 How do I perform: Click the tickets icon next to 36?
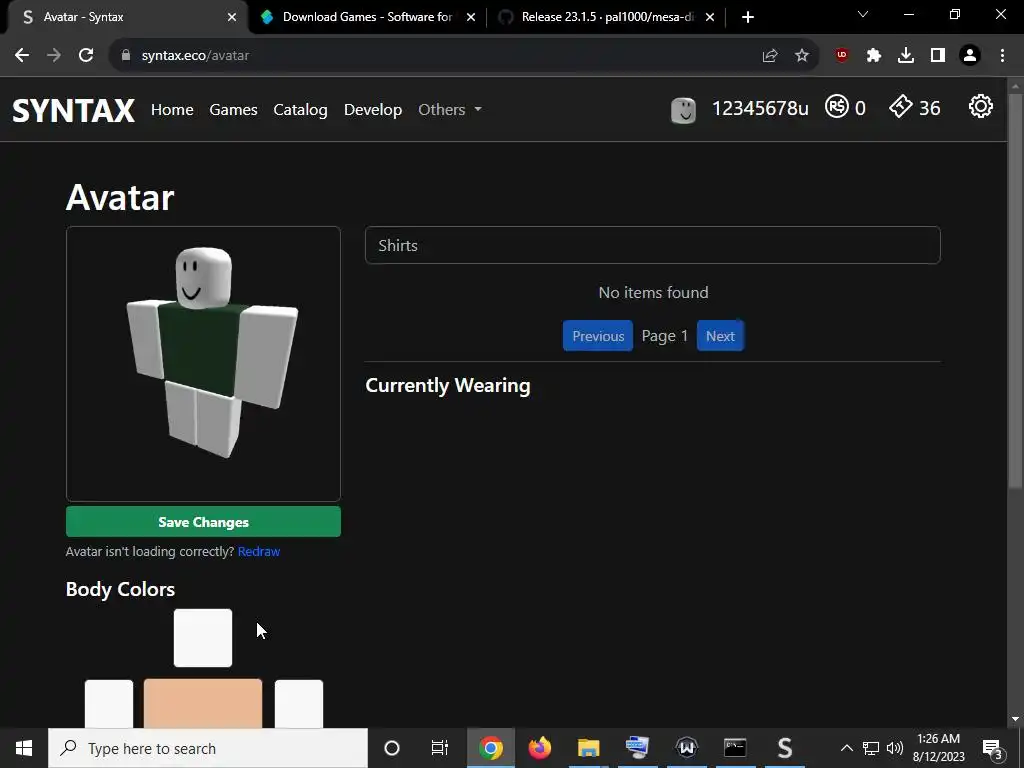(901, 106)
